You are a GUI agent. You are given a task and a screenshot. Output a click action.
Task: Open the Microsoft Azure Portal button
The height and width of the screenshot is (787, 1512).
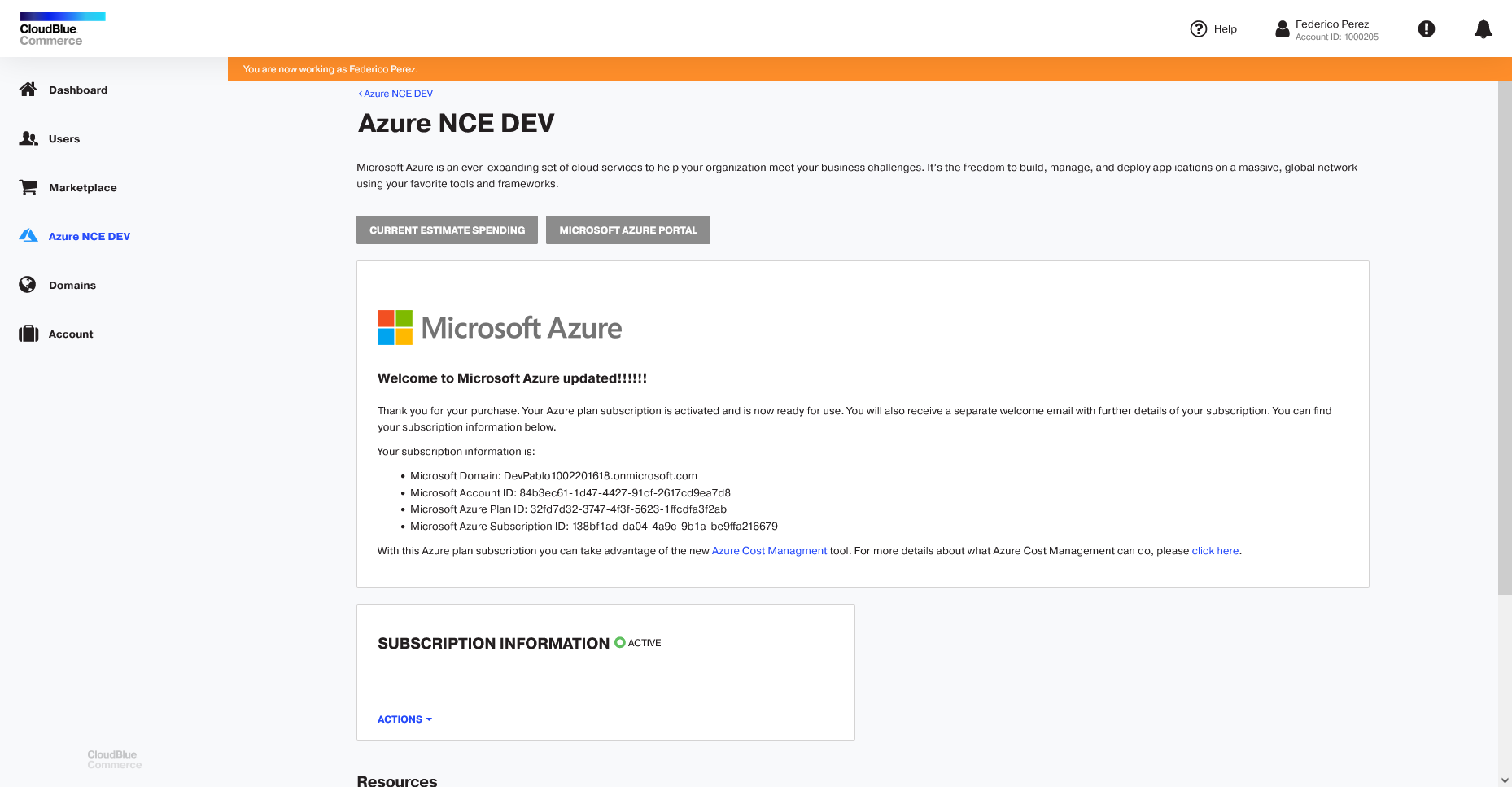pyautogui.click(x=628, y=230)
